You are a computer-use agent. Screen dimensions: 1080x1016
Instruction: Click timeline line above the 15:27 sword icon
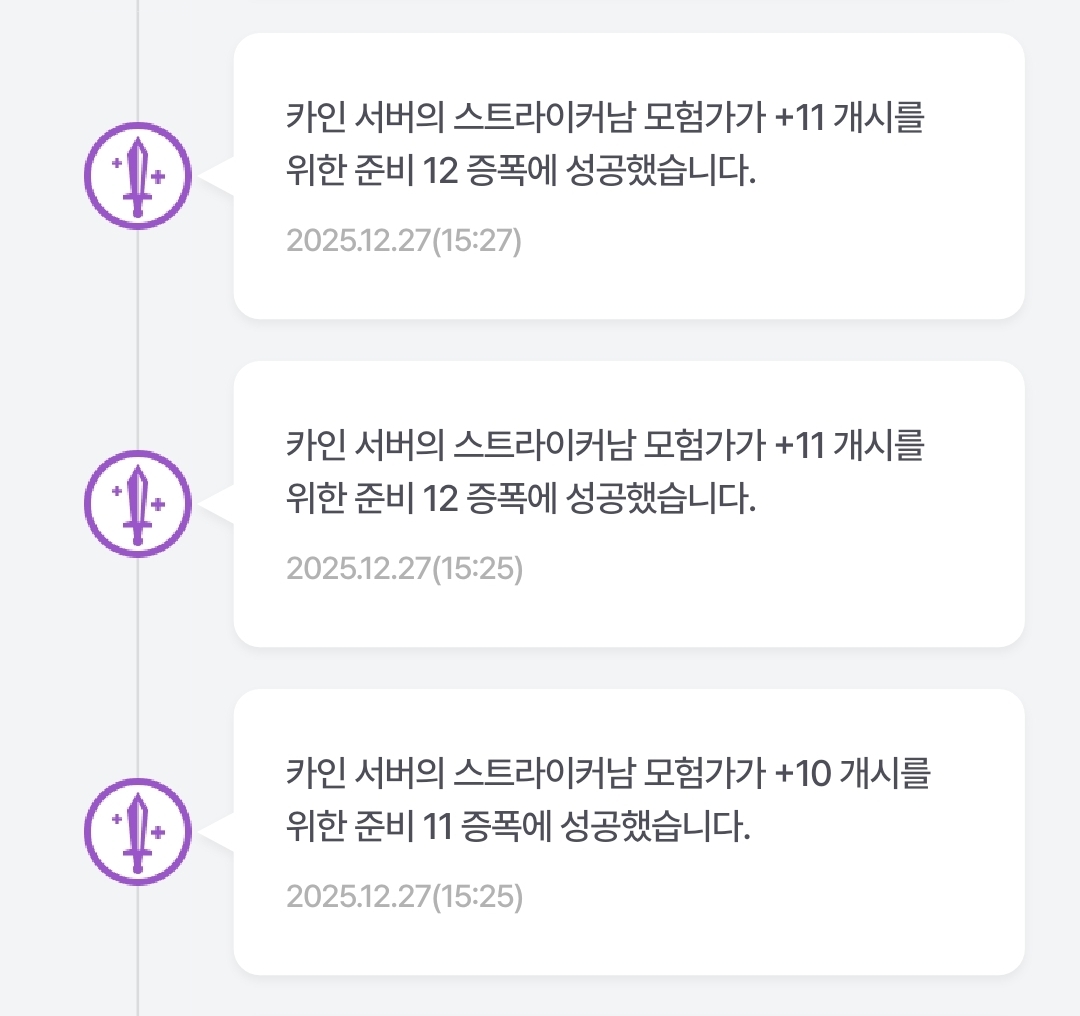coord(138,60)
